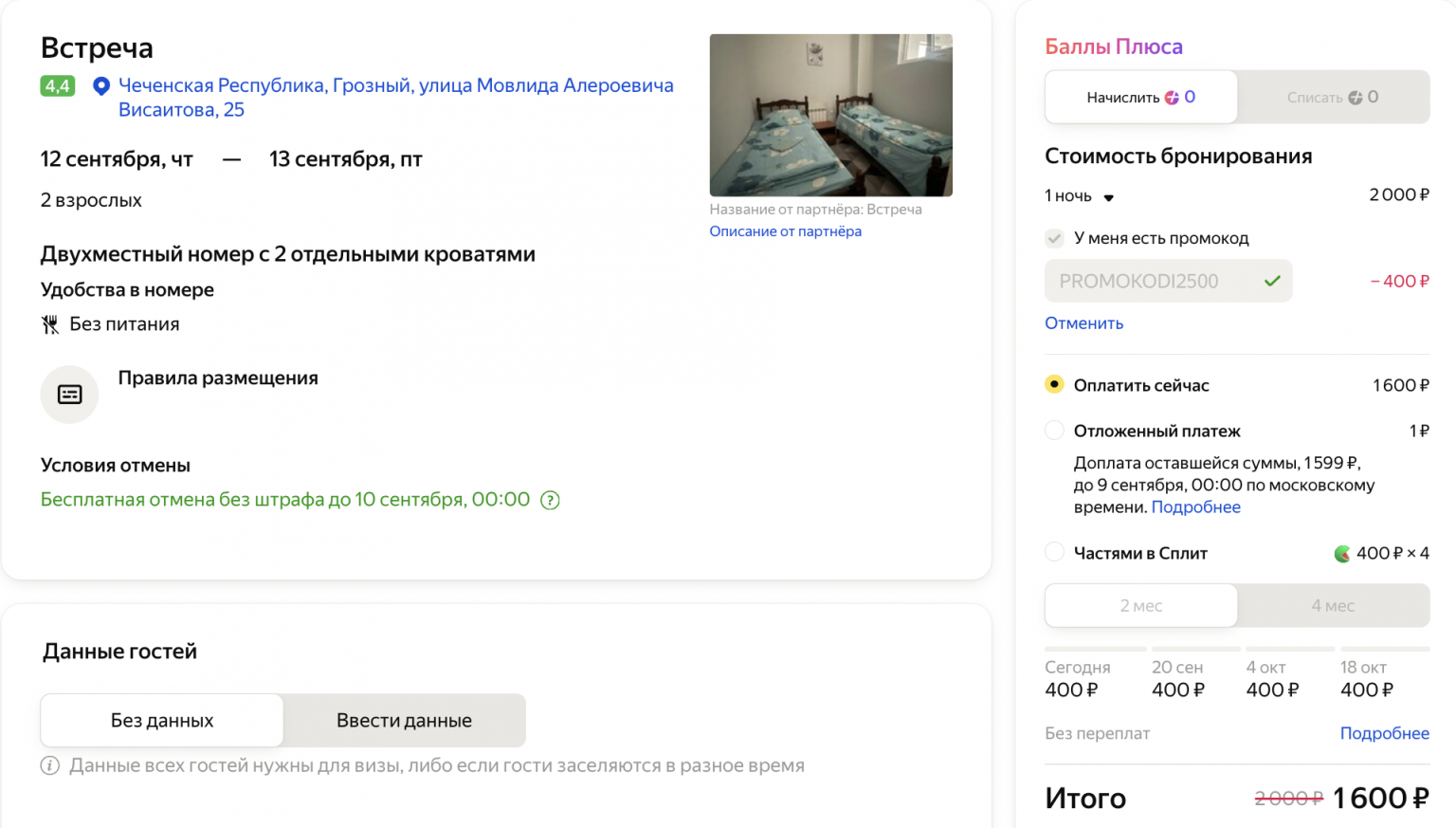Open Подробнее link next to Без переплат
Image resolution: width=1456 pixels, height=828 pixels.
tap(1384, 733)
